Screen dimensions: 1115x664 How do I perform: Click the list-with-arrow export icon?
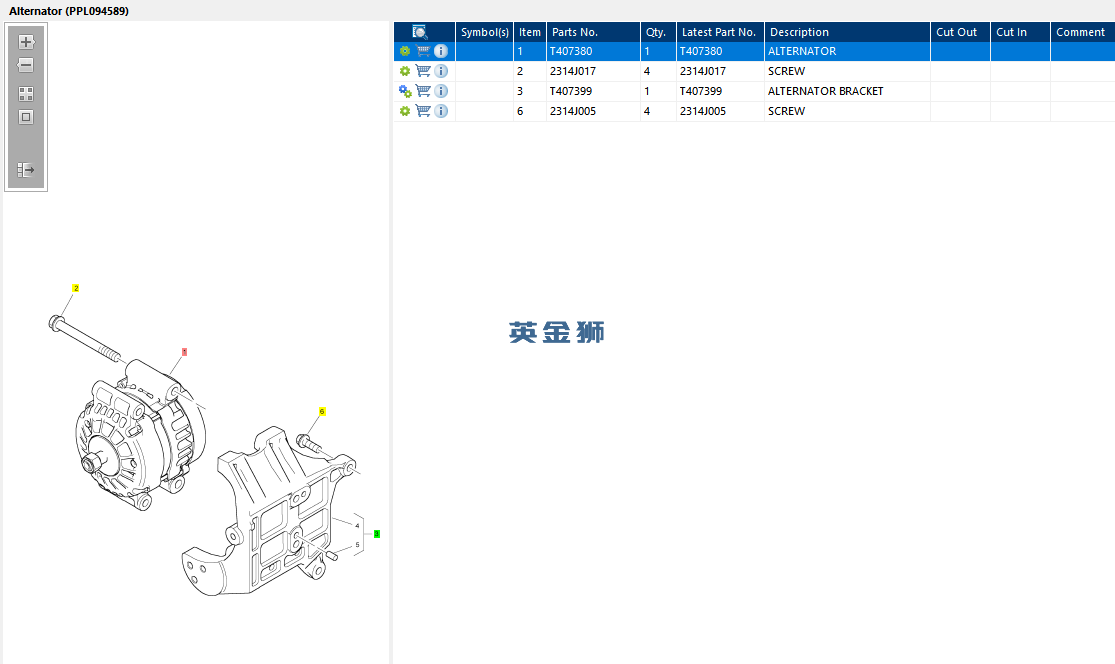26,170
